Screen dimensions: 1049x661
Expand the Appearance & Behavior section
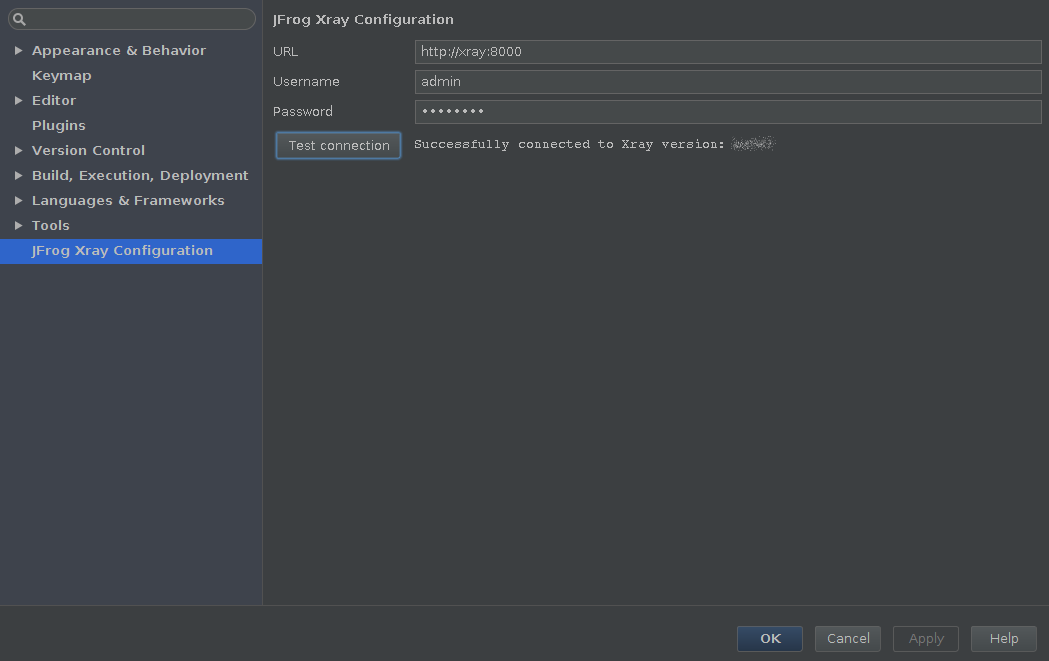point(18,50)
